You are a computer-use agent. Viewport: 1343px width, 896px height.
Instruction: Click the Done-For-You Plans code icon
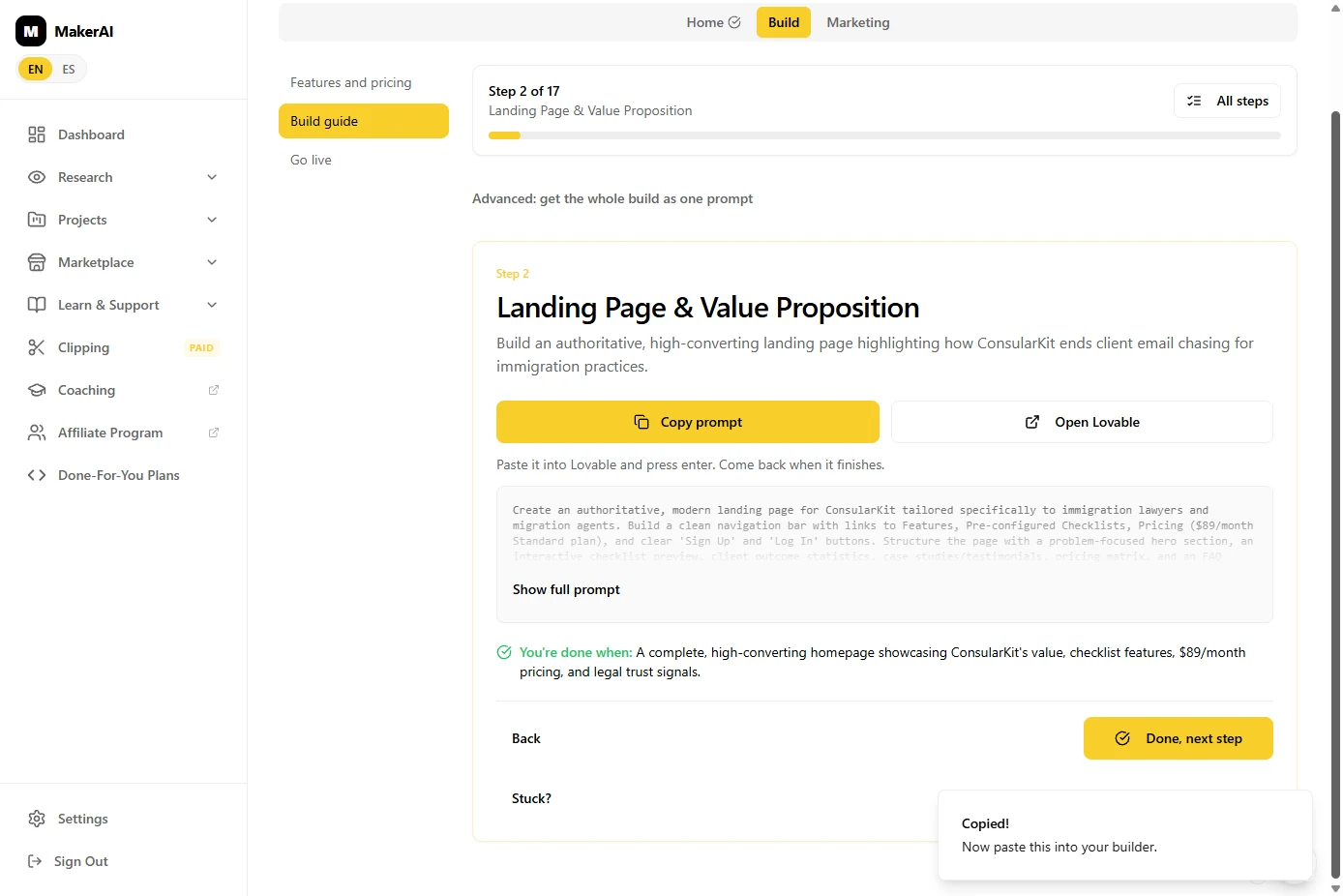tap(37, 475)
